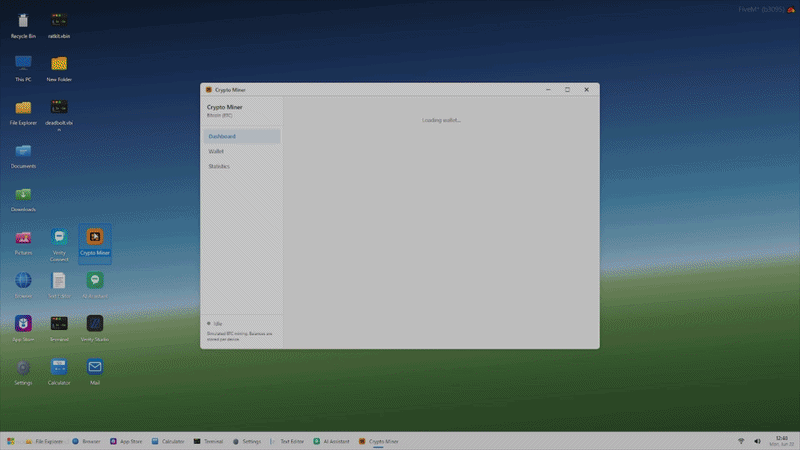Viewport: 800px width, 450px height.
Task: Click the 'Loading wallet...' text
Action: [x=441, y=120]
